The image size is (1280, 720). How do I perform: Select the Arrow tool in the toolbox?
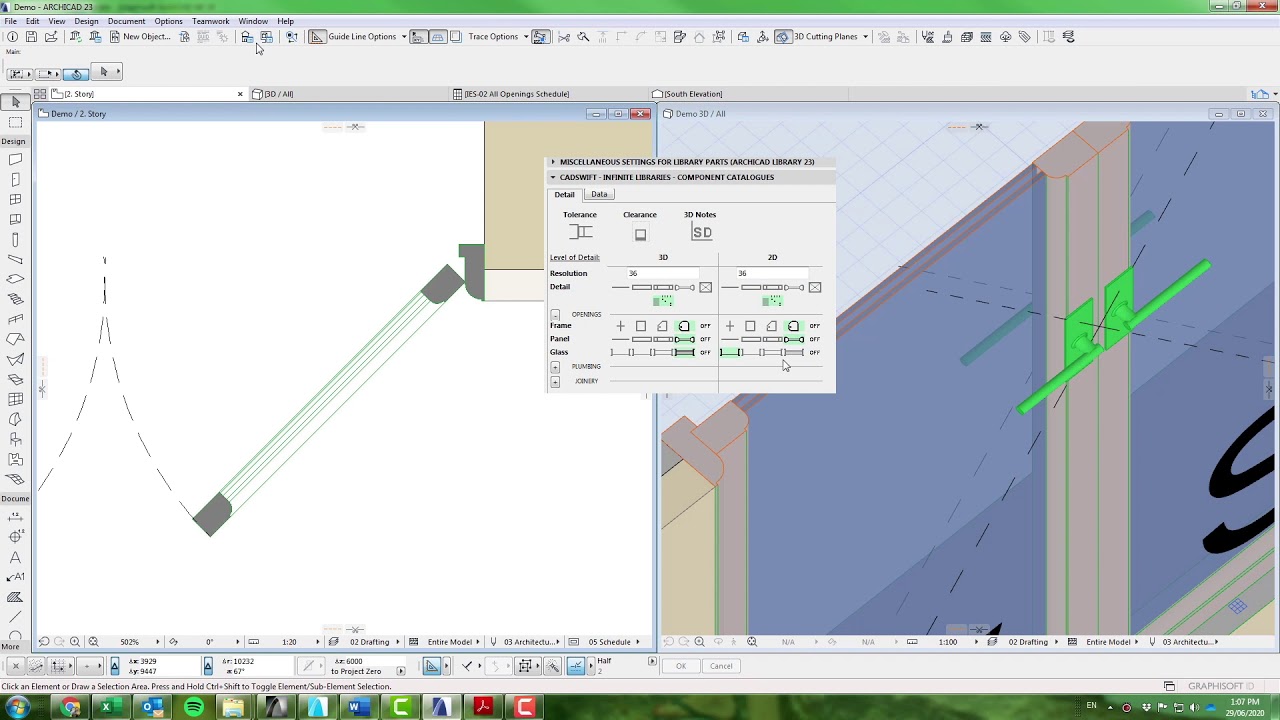coord(15,102)
